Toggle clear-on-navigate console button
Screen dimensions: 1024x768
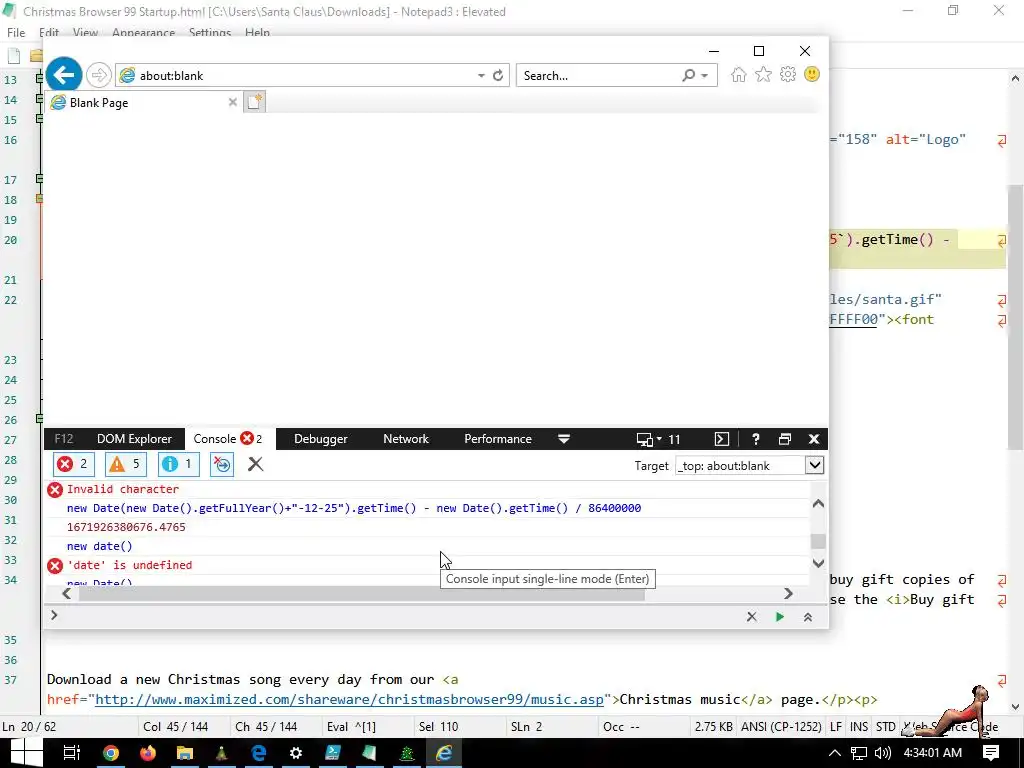[x=222, y=464]
